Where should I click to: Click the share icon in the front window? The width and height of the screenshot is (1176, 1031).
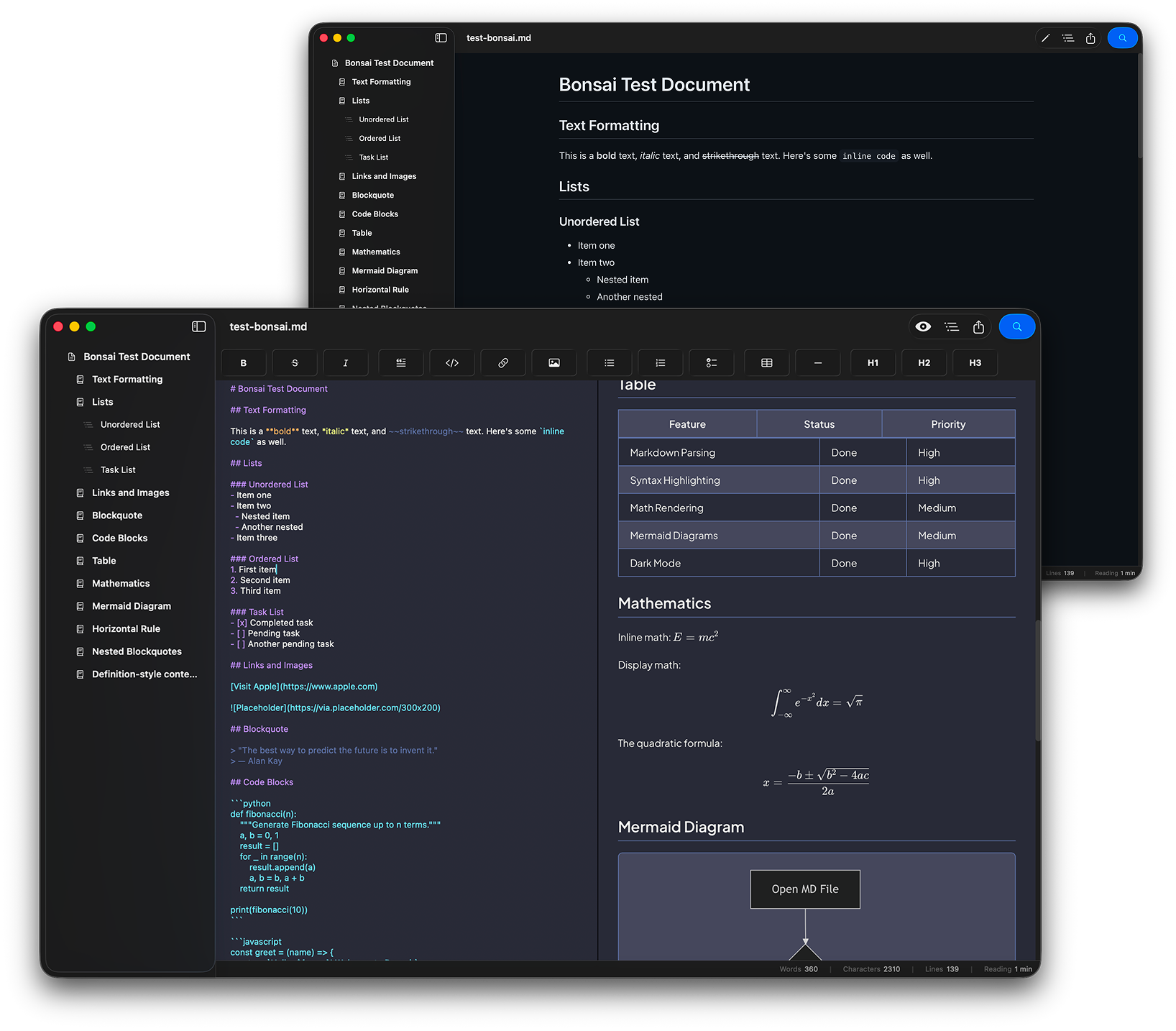coord(978,327)
